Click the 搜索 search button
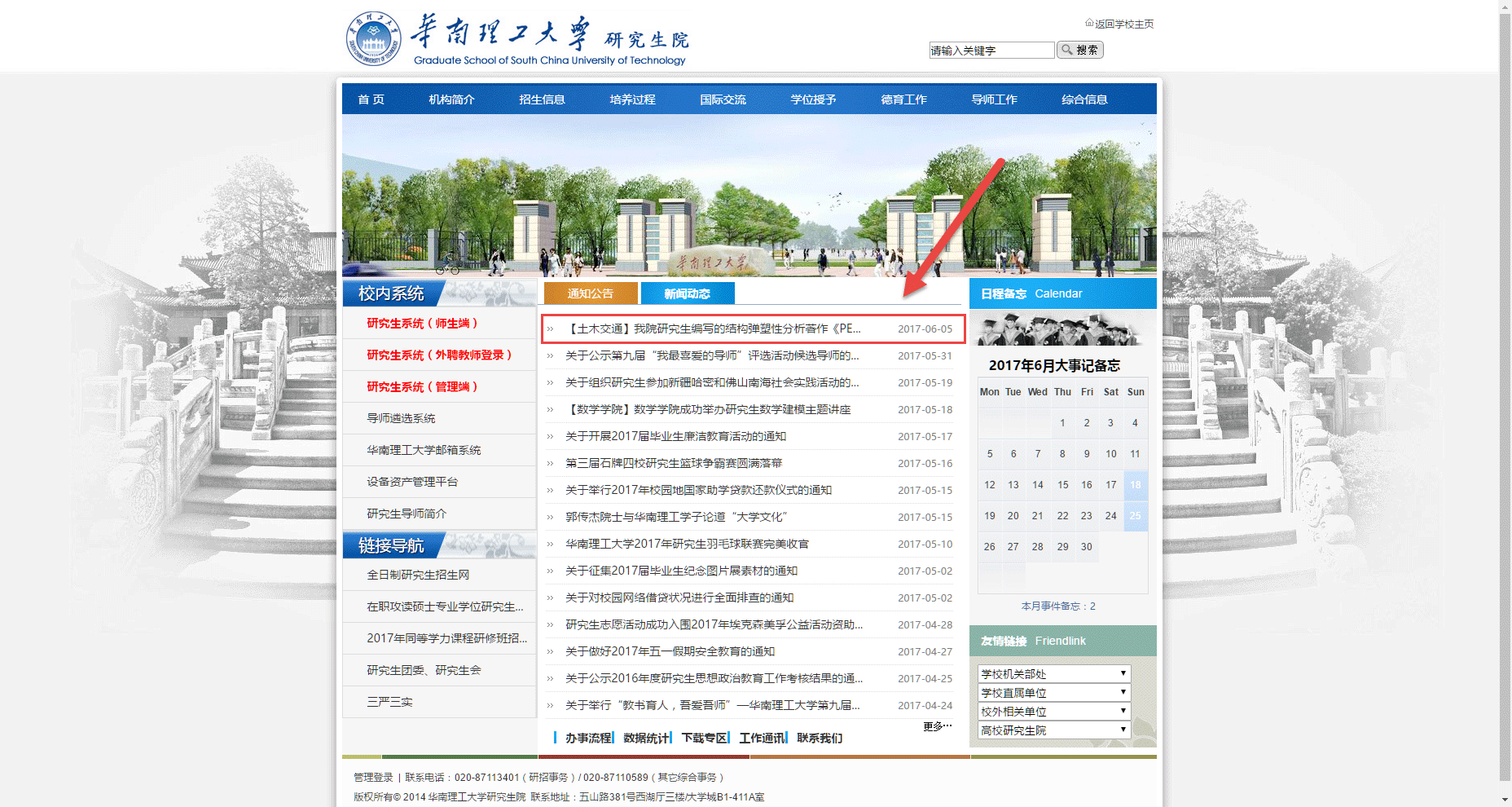The width and height of the screenshot is (1512, 807). click(1080, 50)
